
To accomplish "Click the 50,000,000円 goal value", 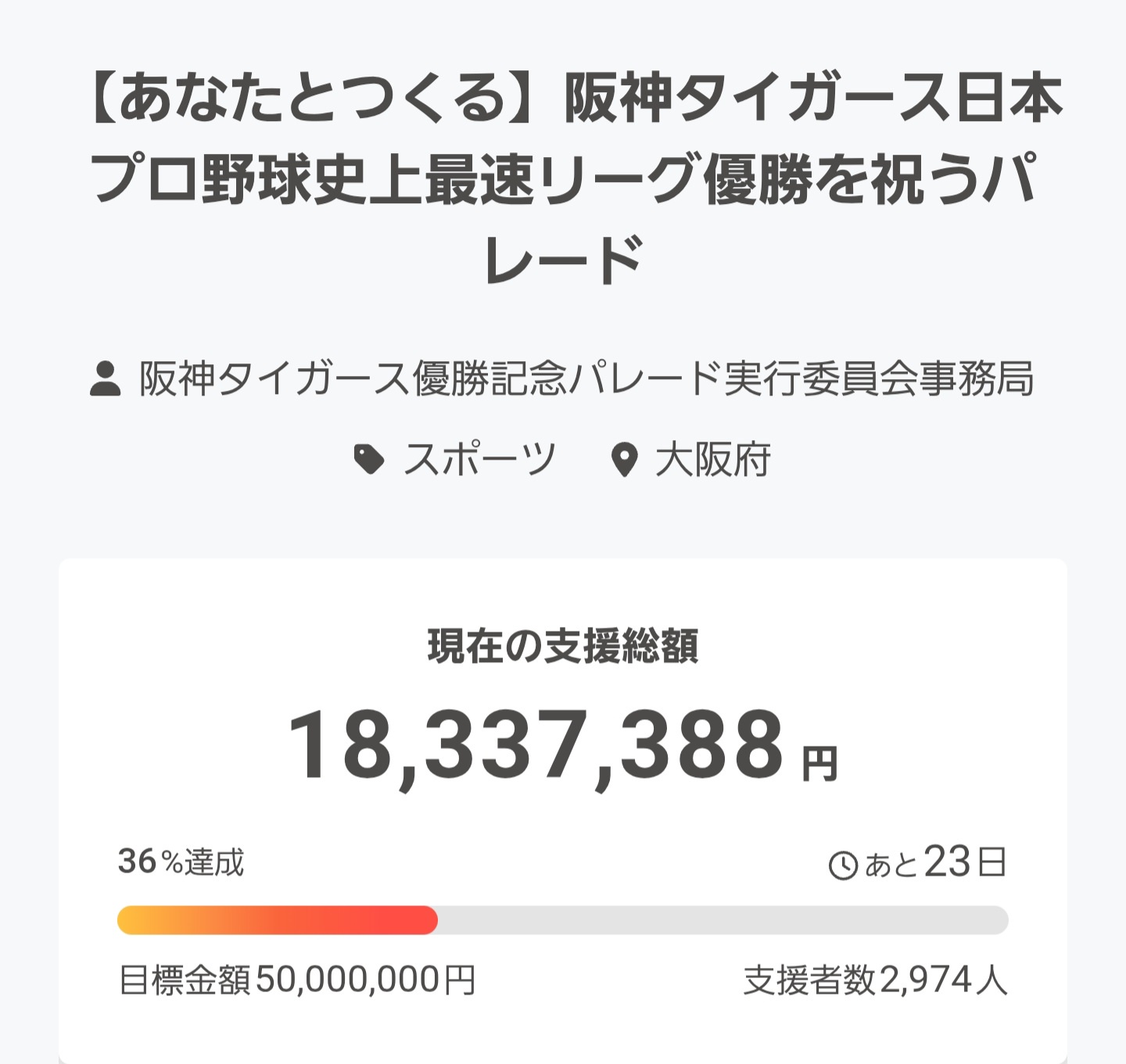I will coord(365,980).
